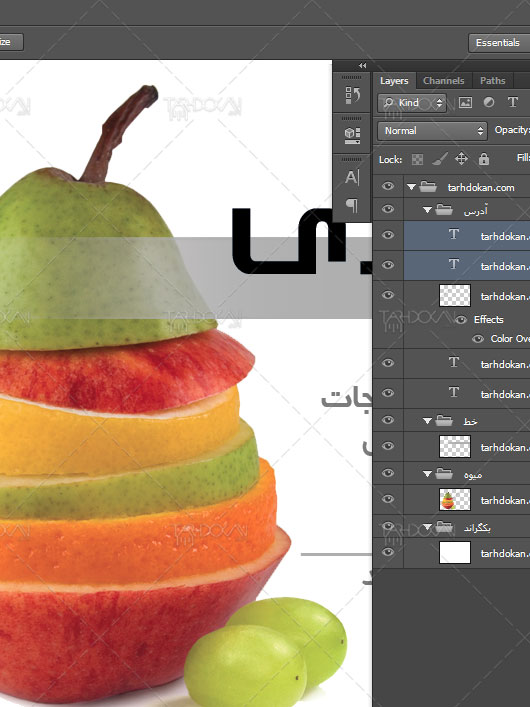530x707 pixels.
Task: Lock transparent pixels icon
Action: [x=418, y=159]
